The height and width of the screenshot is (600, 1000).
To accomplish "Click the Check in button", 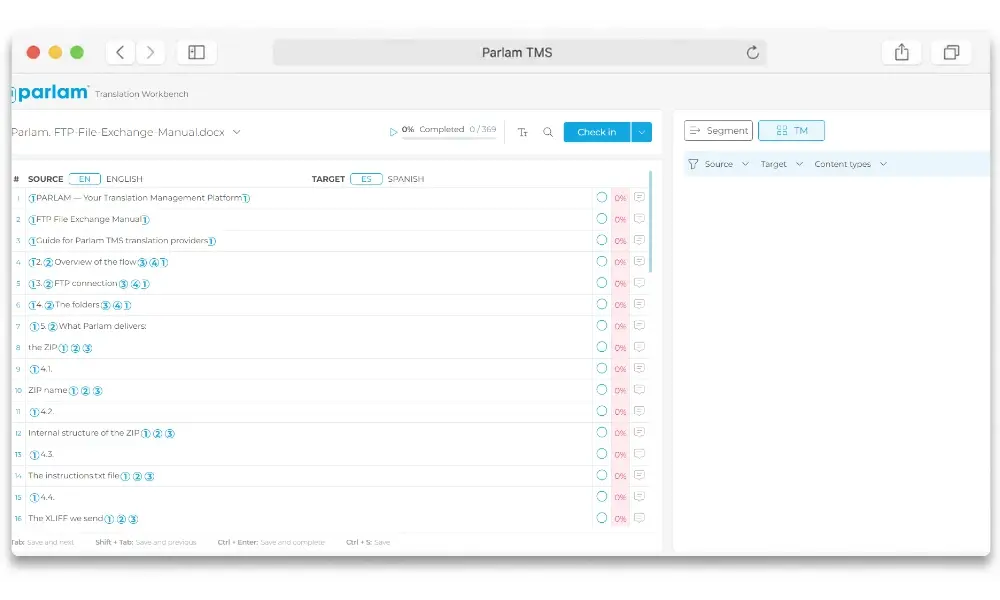I will [596, 132].
